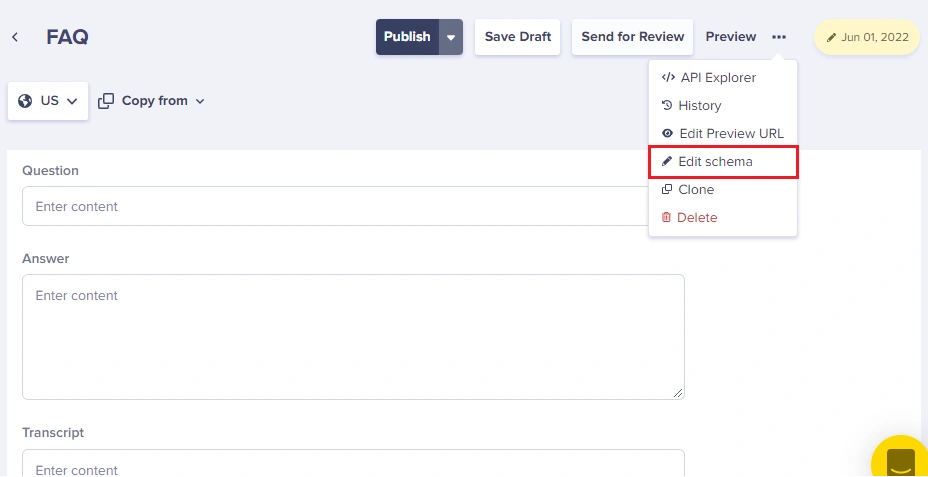The height and width of the screenshot is (477, 928).
Task: Click the Answer field label
Action: 46,259
